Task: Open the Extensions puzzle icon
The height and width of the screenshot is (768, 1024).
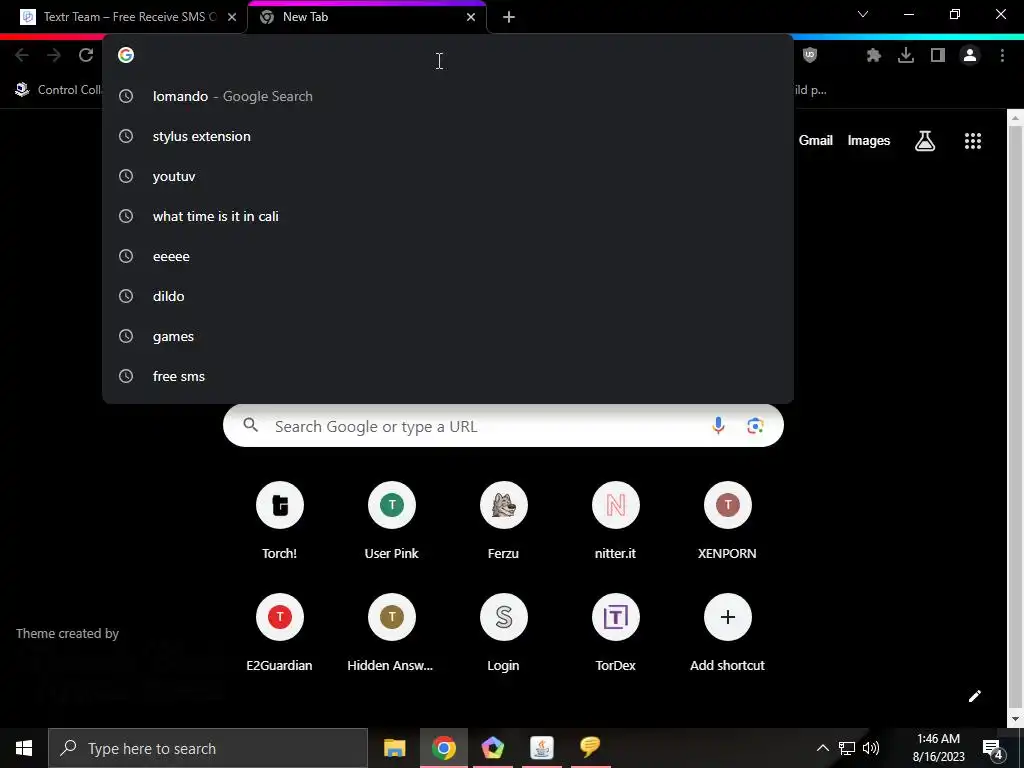Action: [874, 56]
